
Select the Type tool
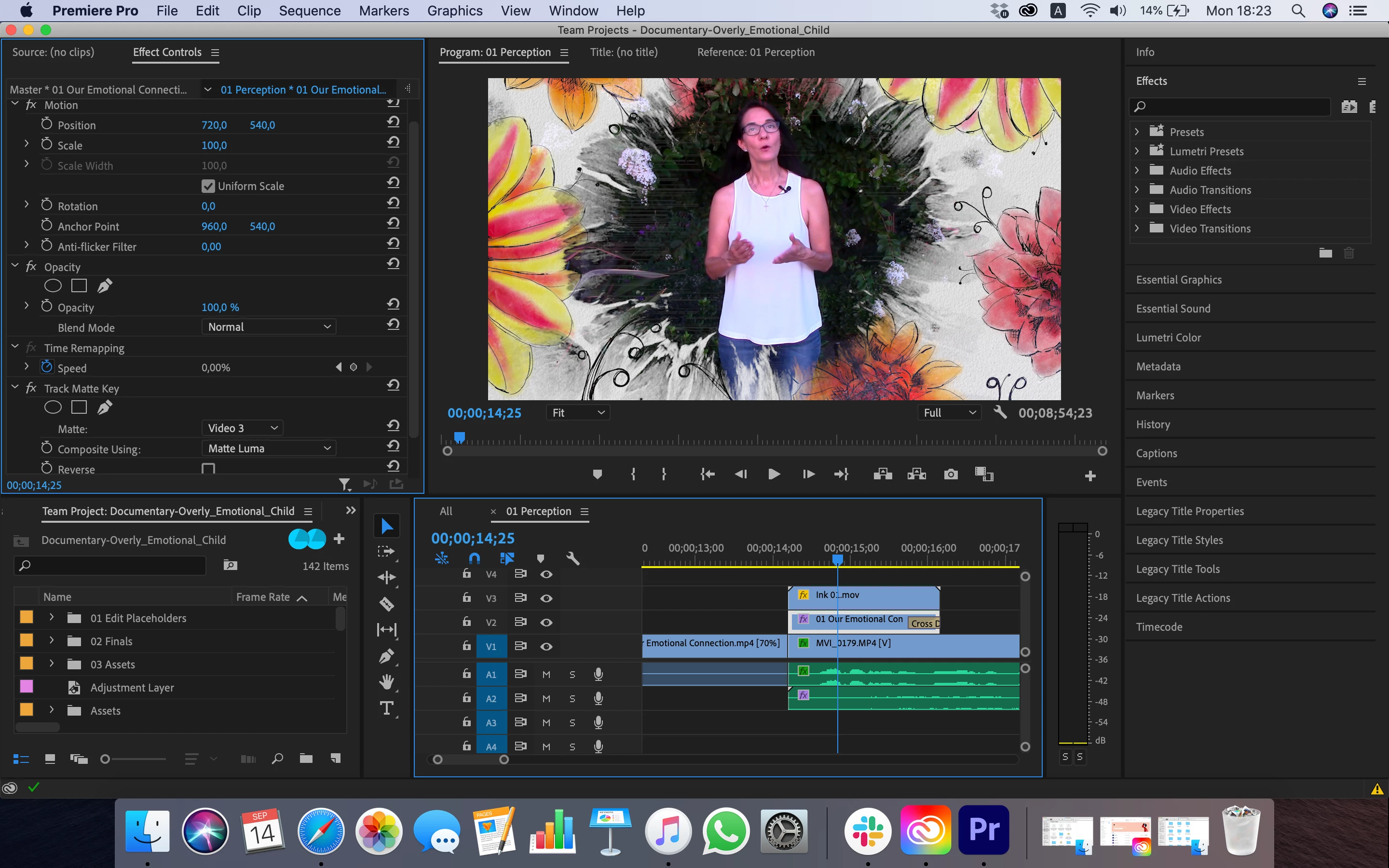pyautogui.click(x=386, y=708)
